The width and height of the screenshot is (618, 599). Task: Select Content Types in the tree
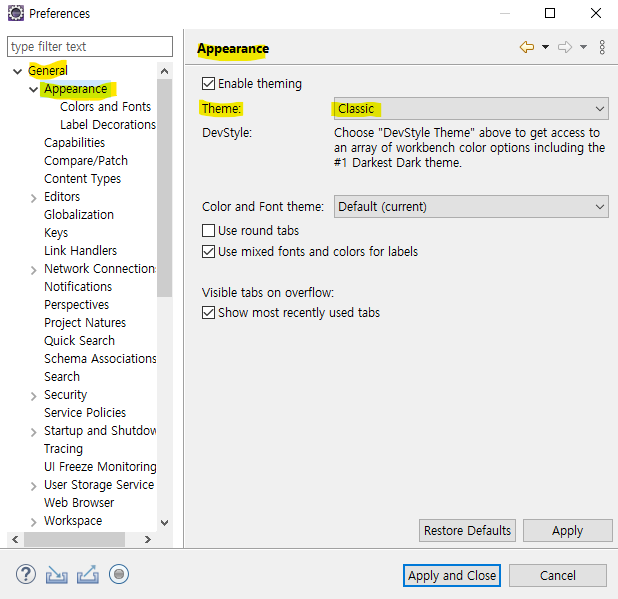point(82,179)
